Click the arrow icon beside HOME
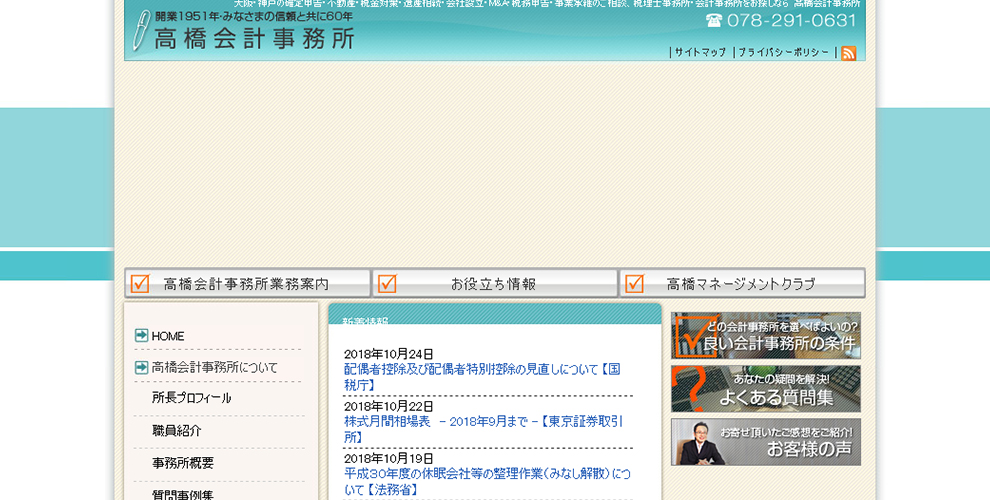The width and height of the screenshot is (990, 500). (x=141, y=335)
